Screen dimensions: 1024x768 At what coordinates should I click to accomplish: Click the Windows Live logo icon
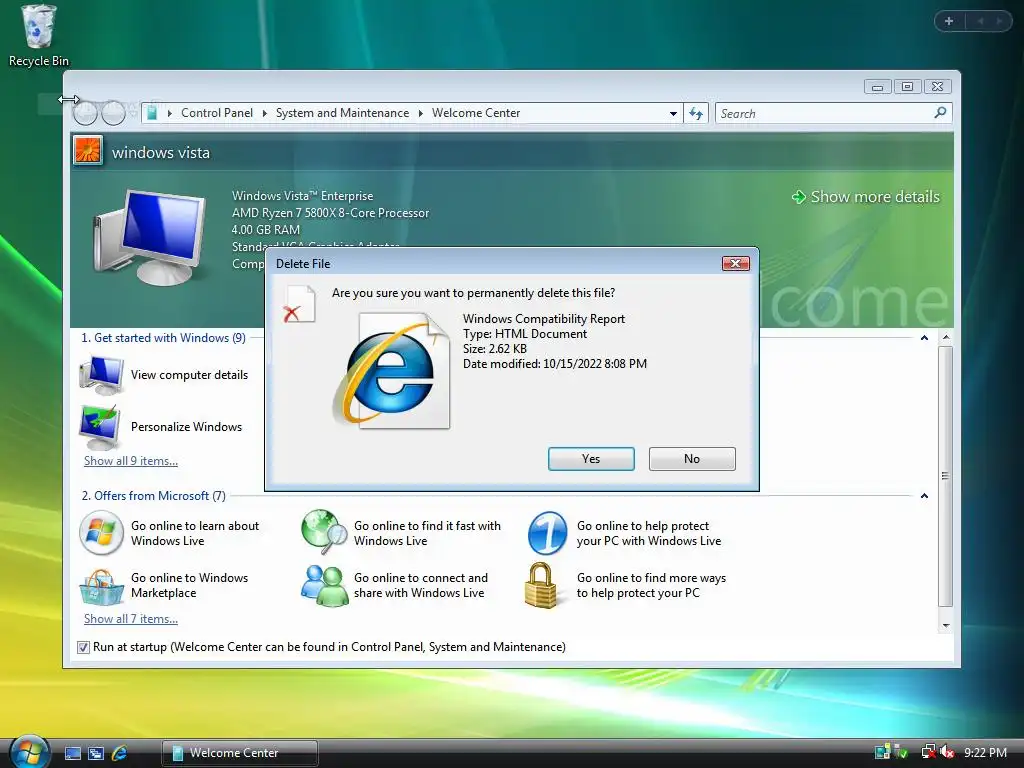pos(101,533)
